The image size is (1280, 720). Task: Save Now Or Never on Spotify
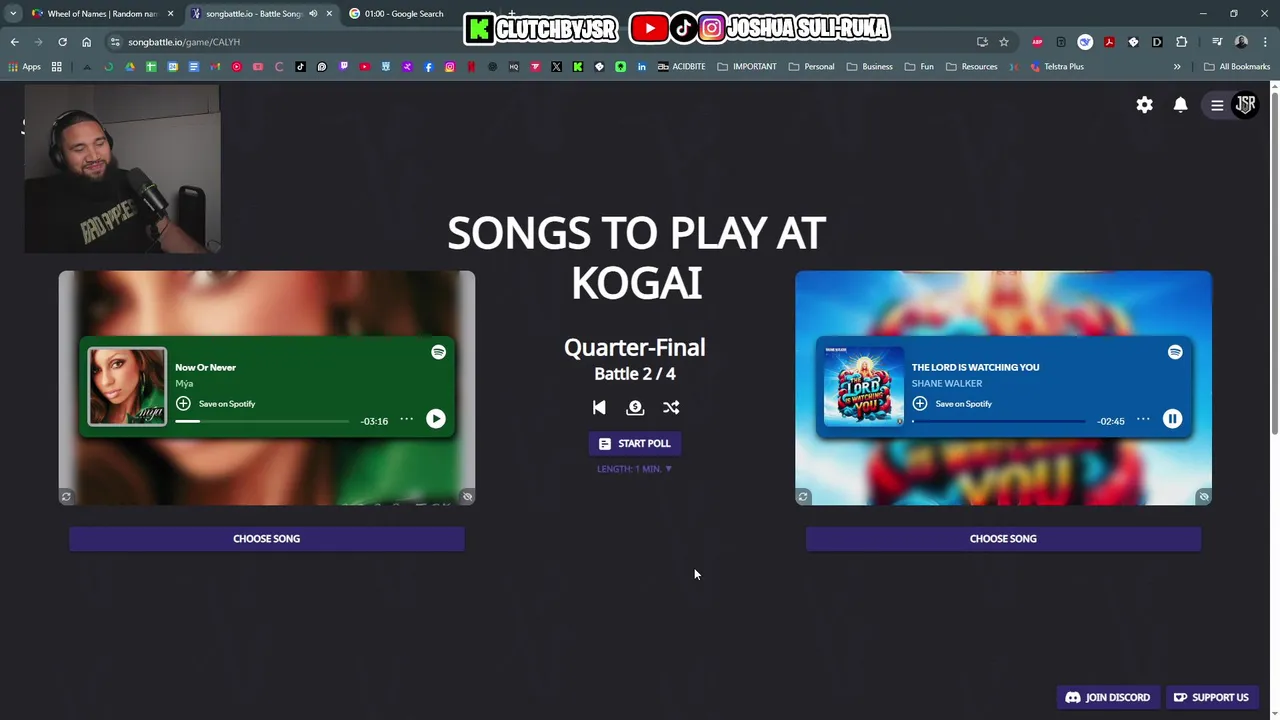[x=216, y=403]
